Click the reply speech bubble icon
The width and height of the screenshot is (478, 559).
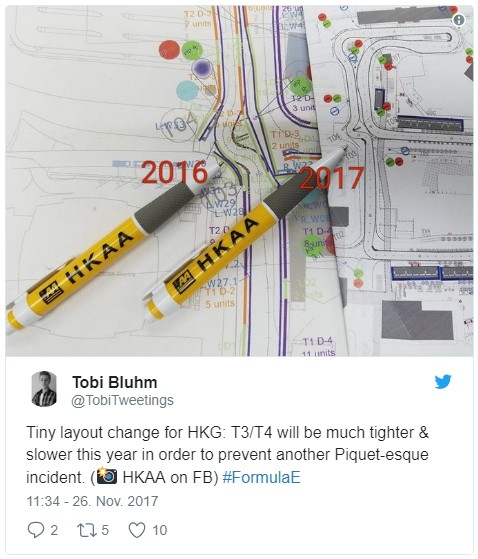[x=36, y=530]
